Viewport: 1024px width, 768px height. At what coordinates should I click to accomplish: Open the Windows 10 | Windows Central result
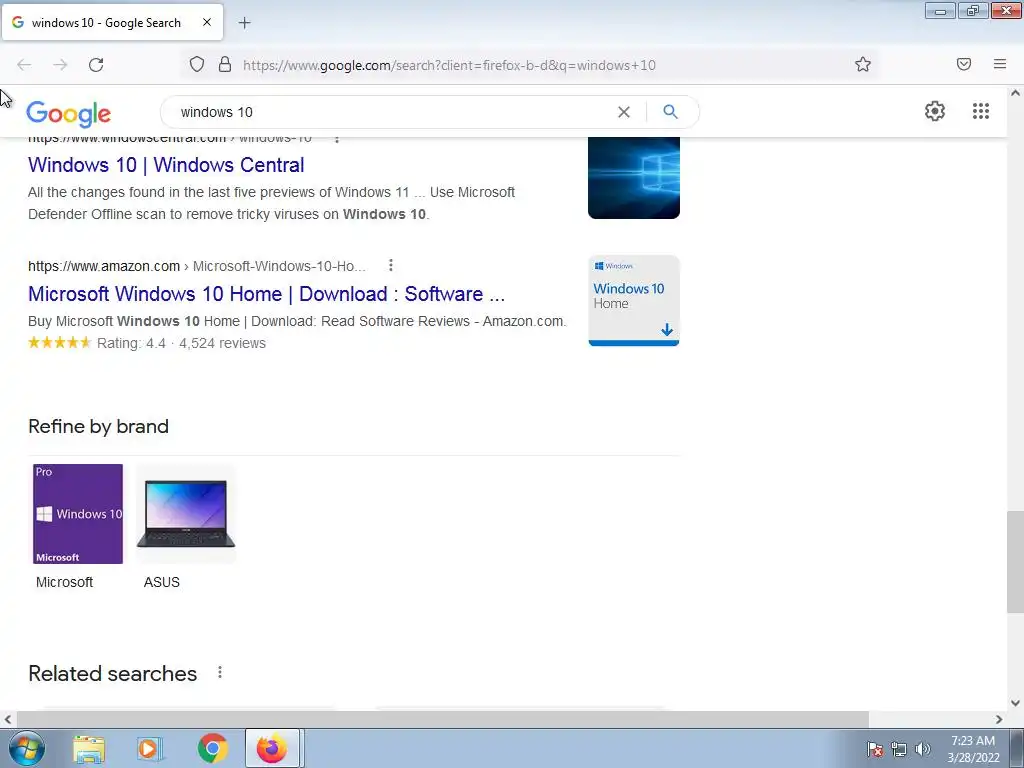point(166,165)
